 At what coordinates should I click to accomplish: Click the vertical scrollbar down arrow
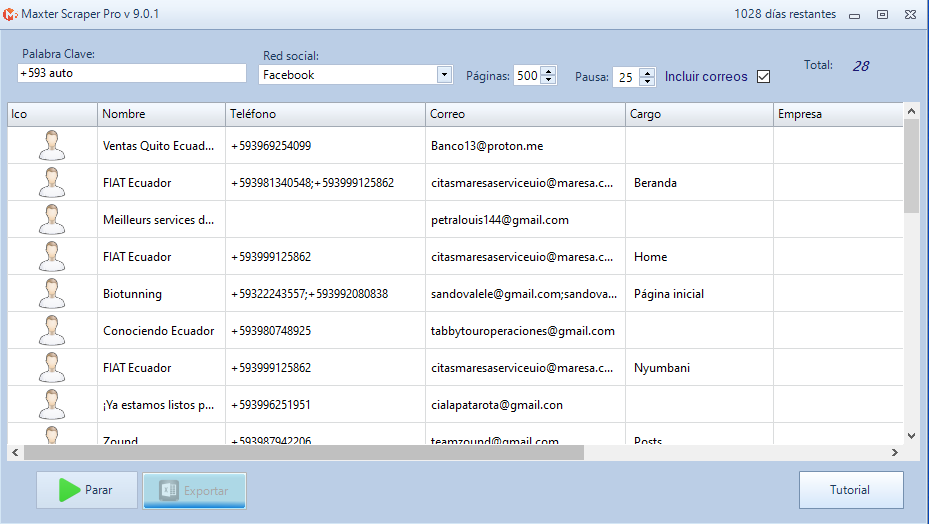pyautogui.click(x=910, y=436)
